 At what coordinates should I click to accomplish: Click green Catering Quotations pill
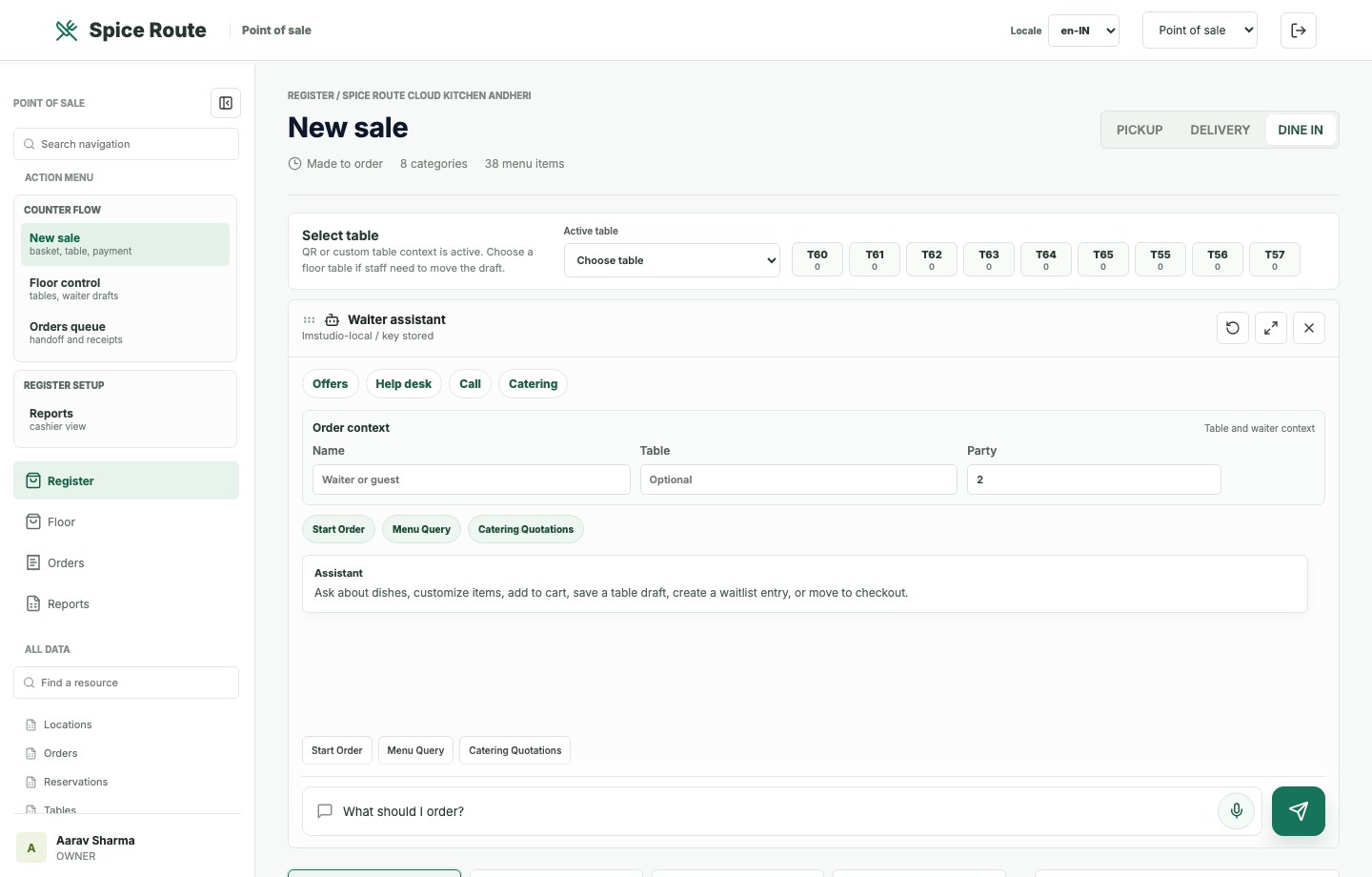click(526, 529)
